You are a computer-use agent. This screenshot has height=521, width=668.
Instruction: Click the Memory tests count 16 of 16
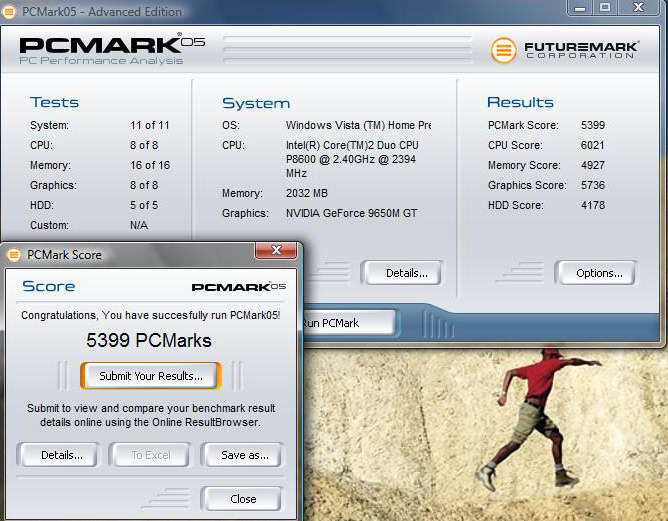coord(150,165)
